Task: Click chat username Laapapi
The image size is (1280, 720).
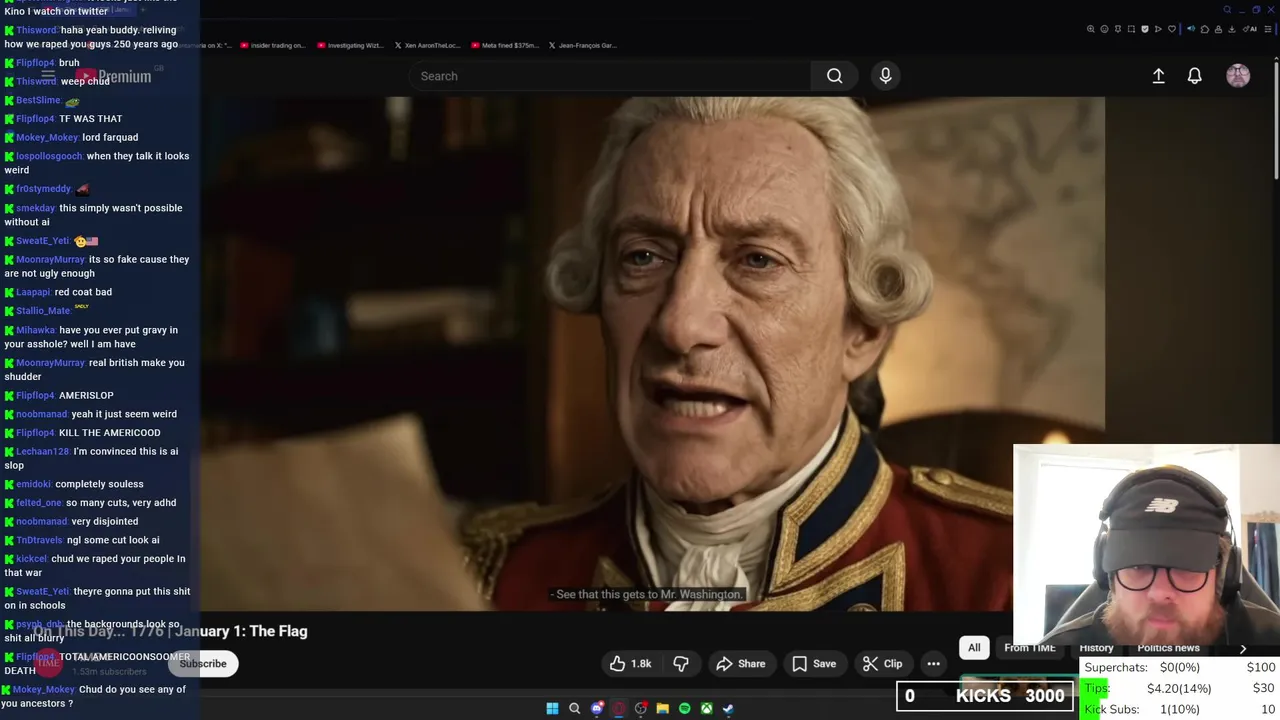Action: tap(33, 292)
